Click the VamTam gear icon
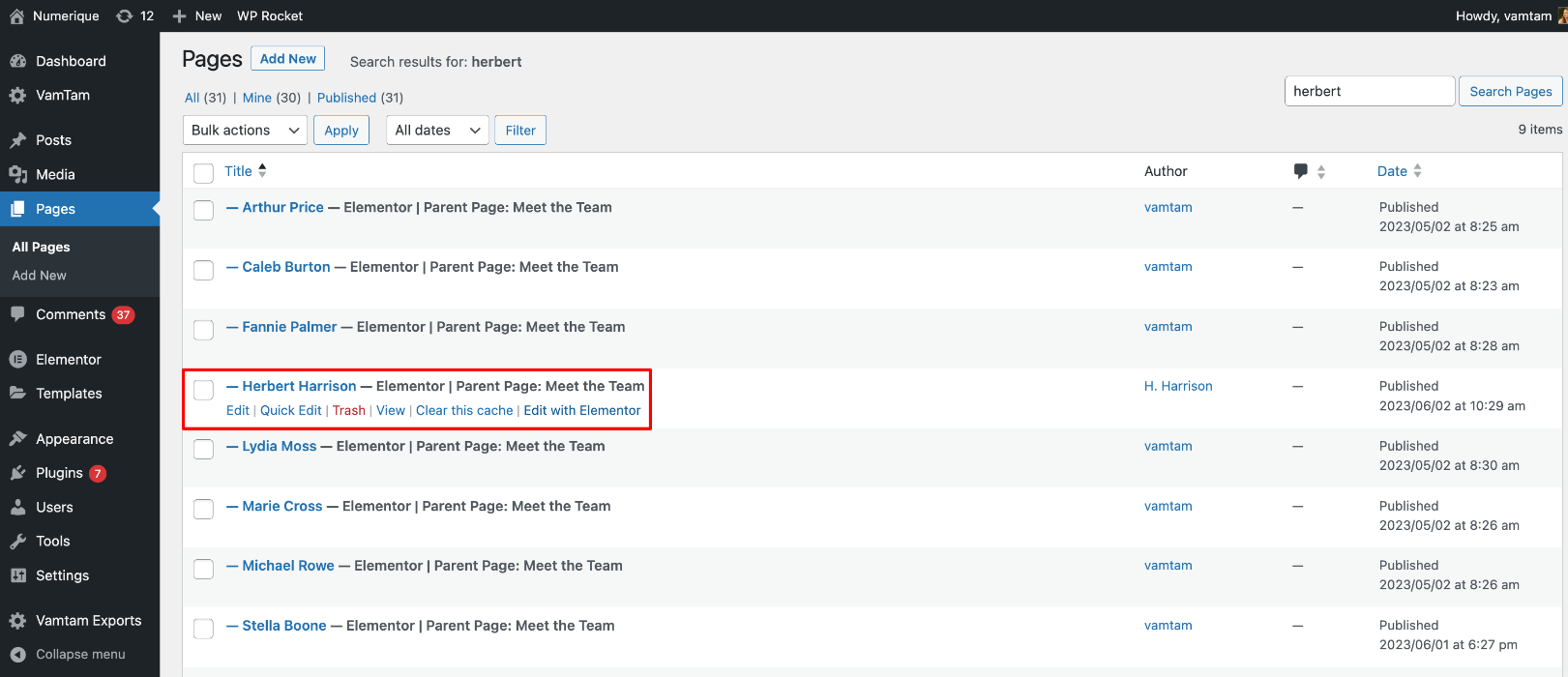 tap(17, 95)
